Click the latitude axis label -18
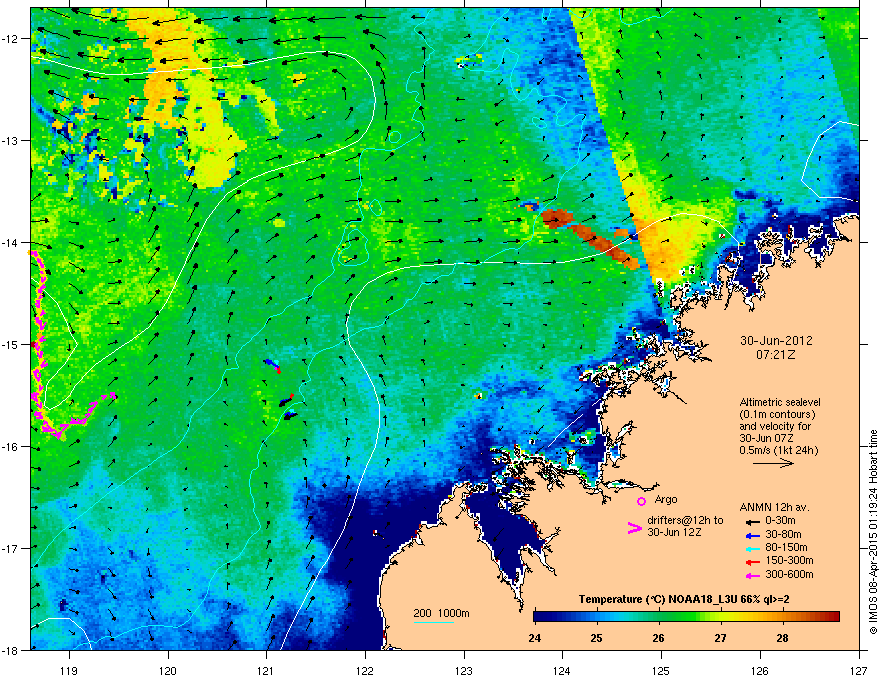Viewport: 880px width, 680px height. pyautogui.click(x=11, y=650)
